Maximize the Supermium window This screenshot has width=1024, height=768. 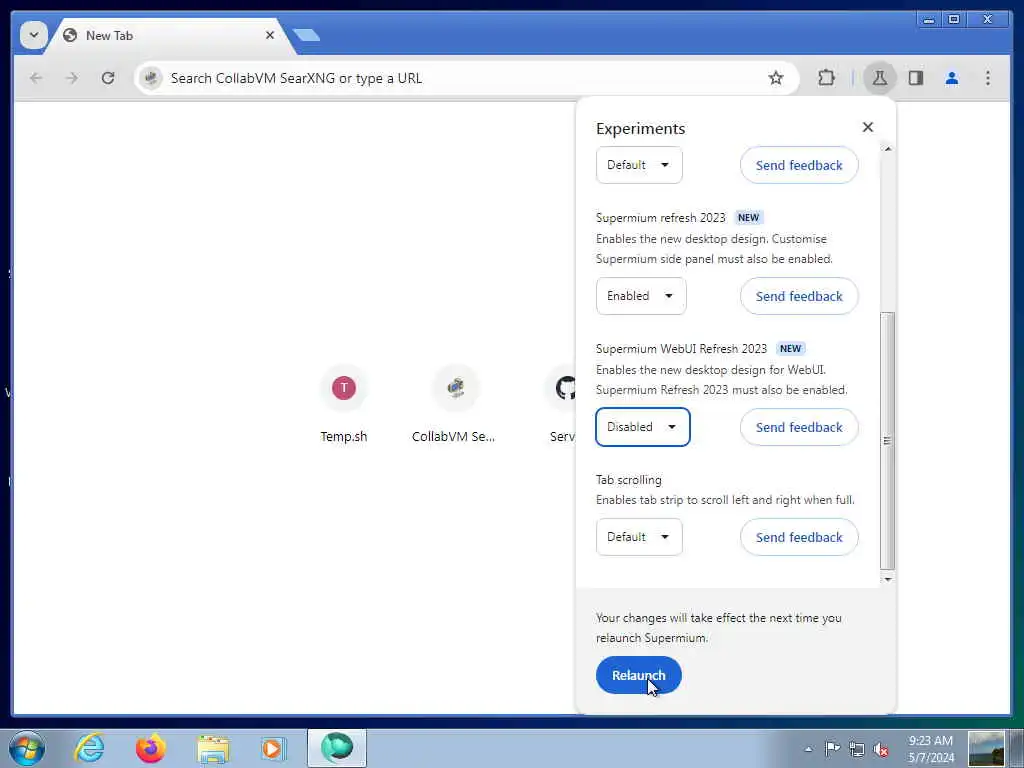tap(953, 20)
